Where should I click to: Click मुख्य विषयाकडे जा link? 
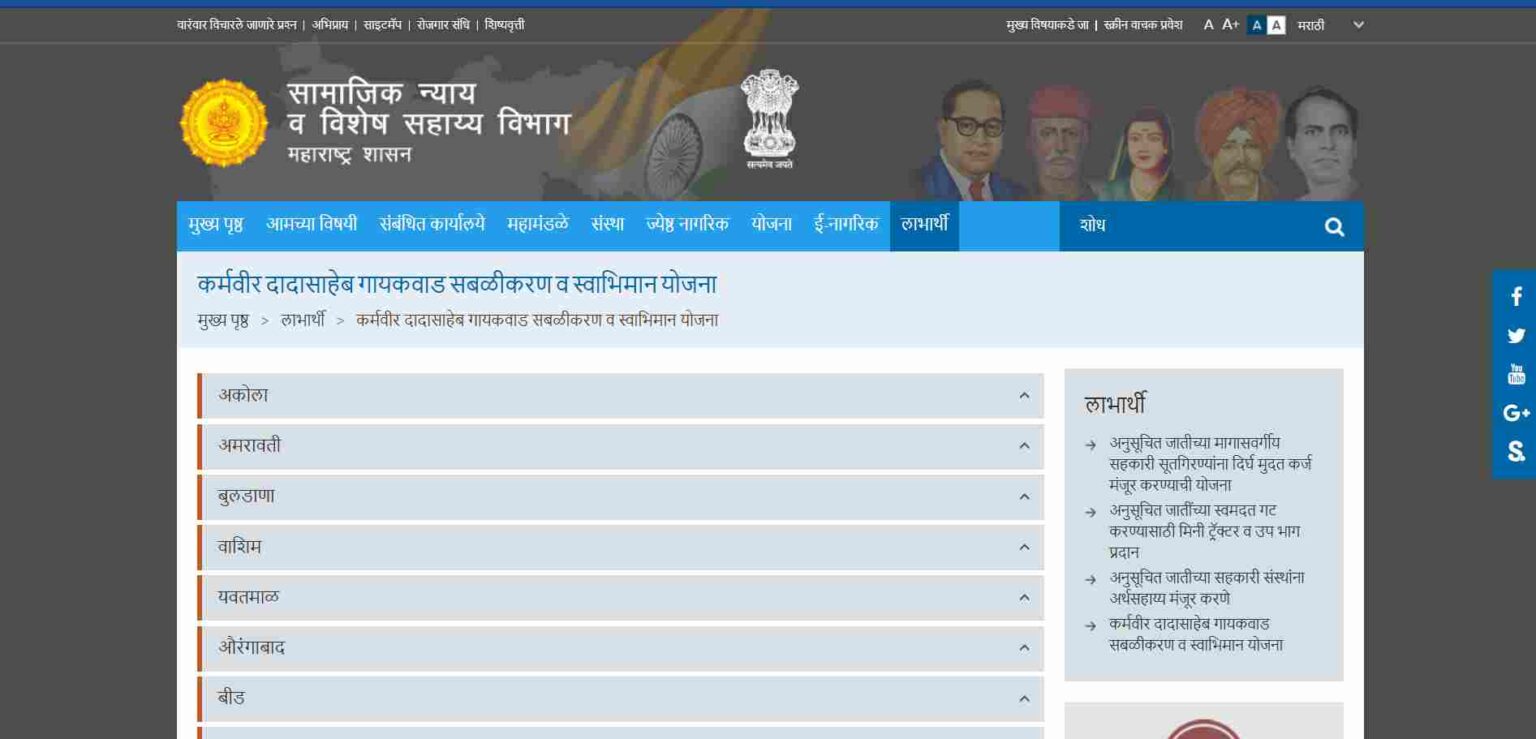click(x=1047, y=25)
